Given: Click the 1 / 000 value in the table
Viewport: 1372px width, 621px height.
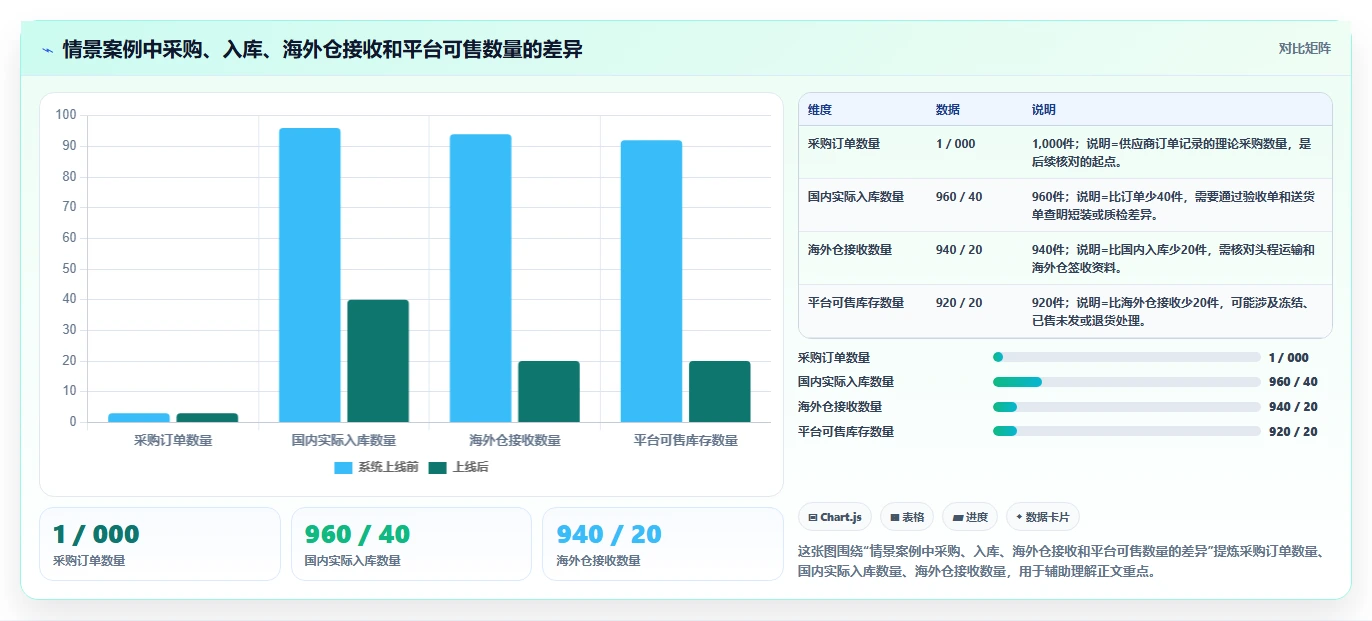Looking at the screenshot, I should (955, 144).
